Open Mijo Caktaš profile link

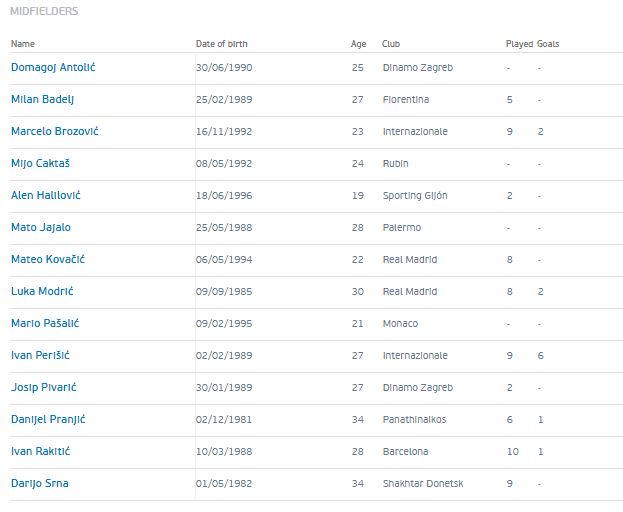pos(41,163)
